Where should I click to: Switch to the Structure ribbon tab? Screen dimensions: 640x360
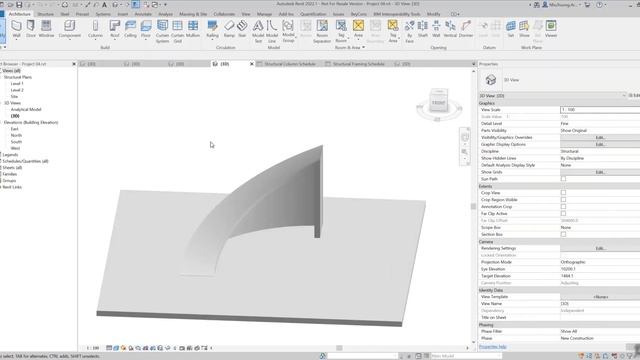coord(45,14)
